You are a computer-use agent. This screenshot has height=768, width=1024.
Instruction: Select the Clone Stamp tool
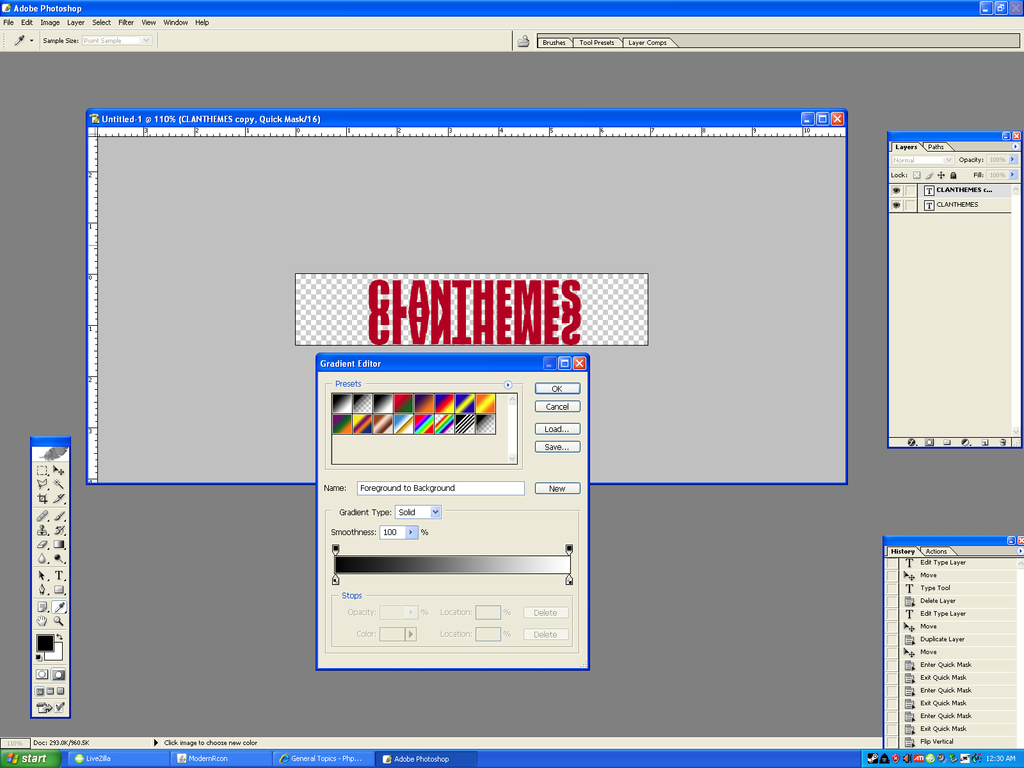click(x=42, y=530)
